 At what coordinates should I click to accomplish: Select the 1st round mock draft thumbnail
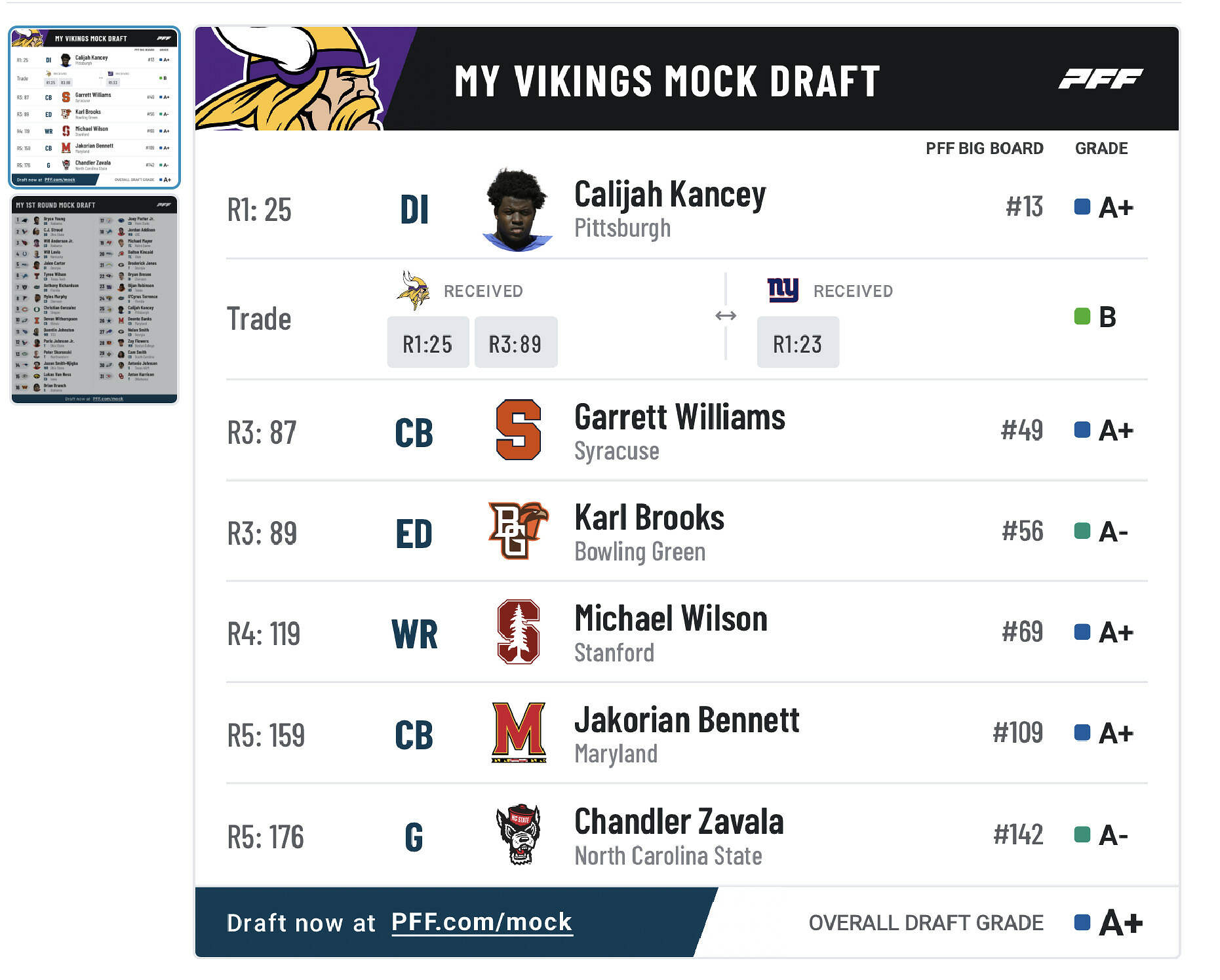pyautogui.click(x=94, y=300)
